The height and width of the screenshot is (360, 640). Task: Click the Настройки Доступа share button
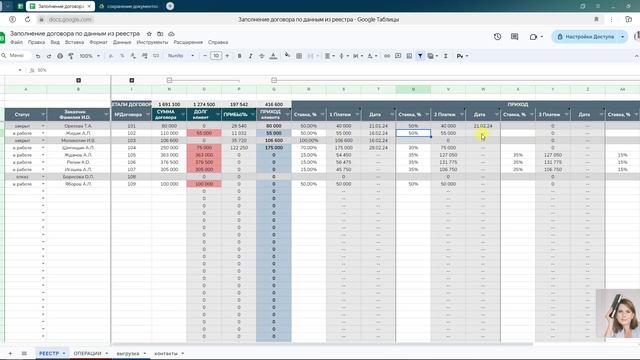point(586,37)
